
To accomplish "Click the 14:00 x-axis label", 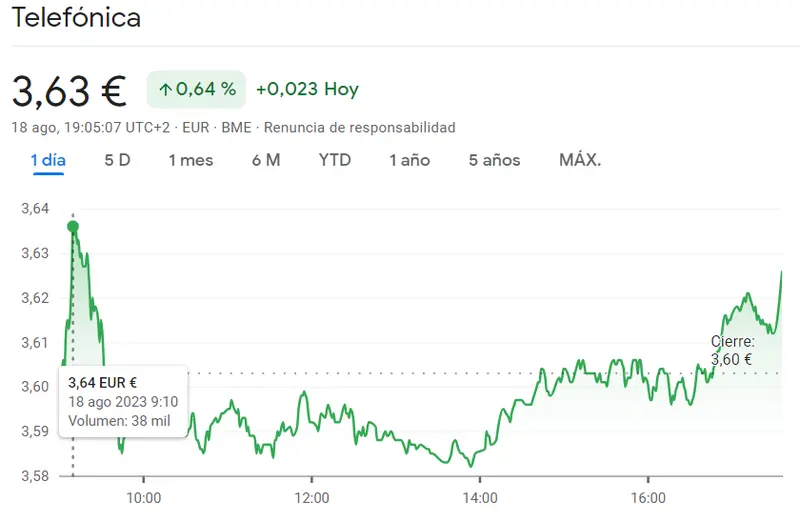I will click(480, 498).
